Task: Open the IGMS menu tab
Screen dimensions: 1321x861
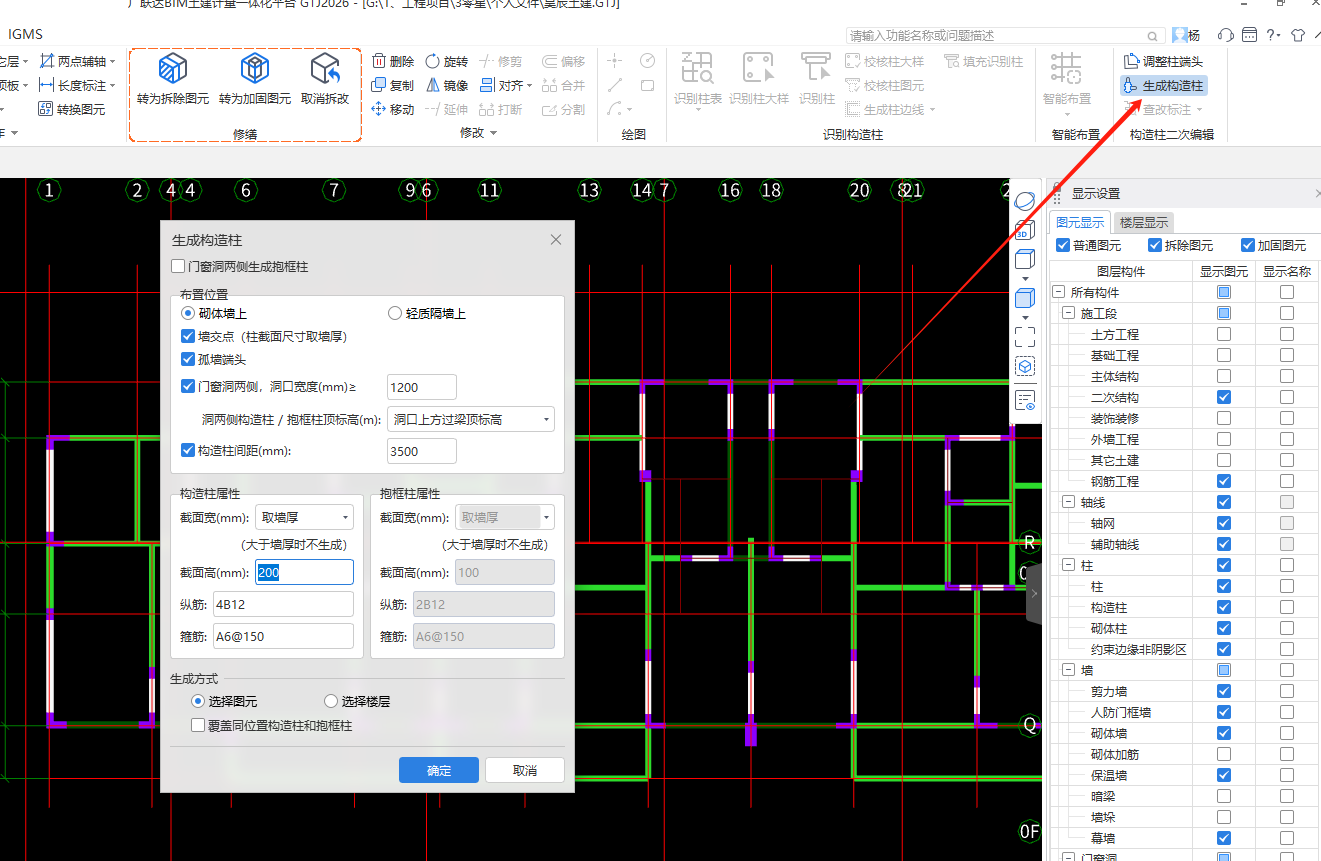Action: coord(25,34)
